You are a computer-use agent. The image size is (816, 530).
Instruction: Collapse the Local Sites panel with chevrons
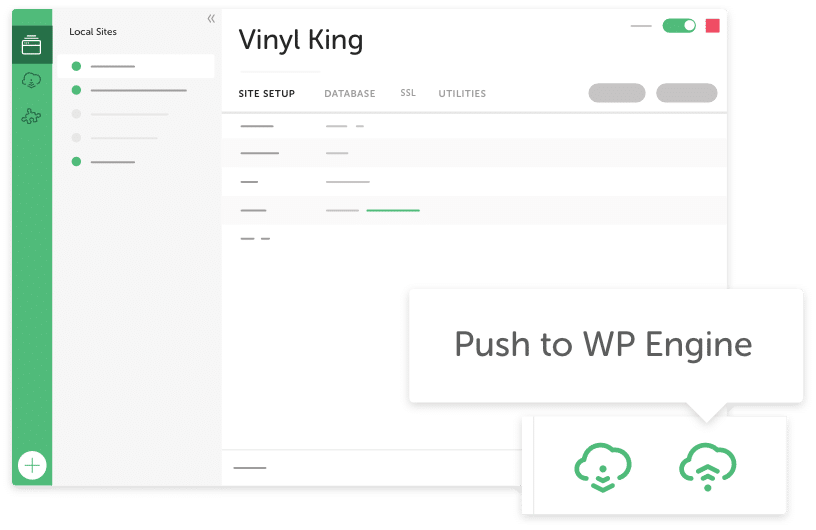click(211, 19)
